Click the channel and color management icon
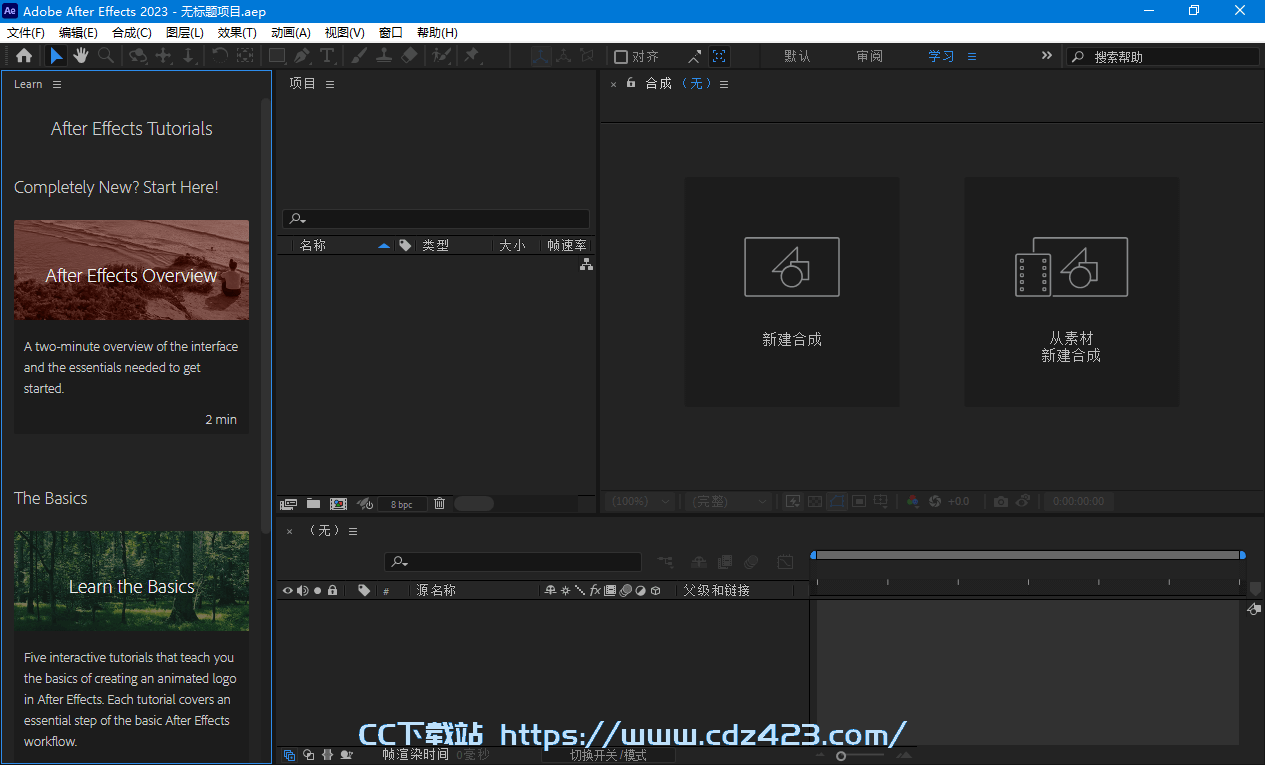This screenshot has height=765, width=1265. coord(912,501)
